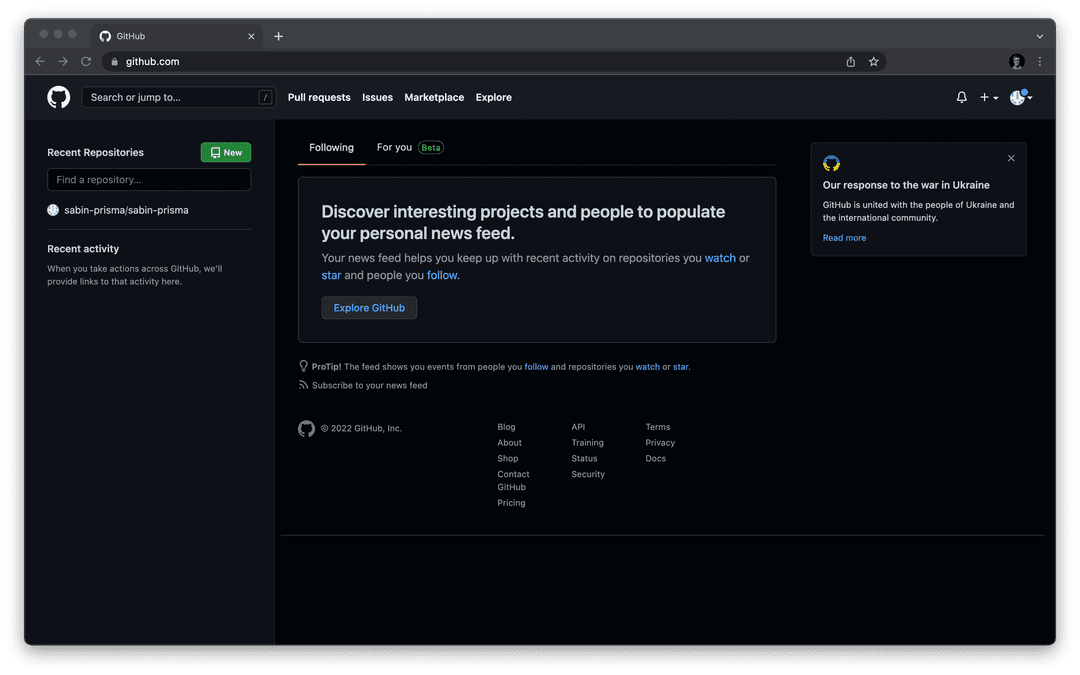
Task: Open the GitHub home via the octocat logo
Action: (58, 97)
